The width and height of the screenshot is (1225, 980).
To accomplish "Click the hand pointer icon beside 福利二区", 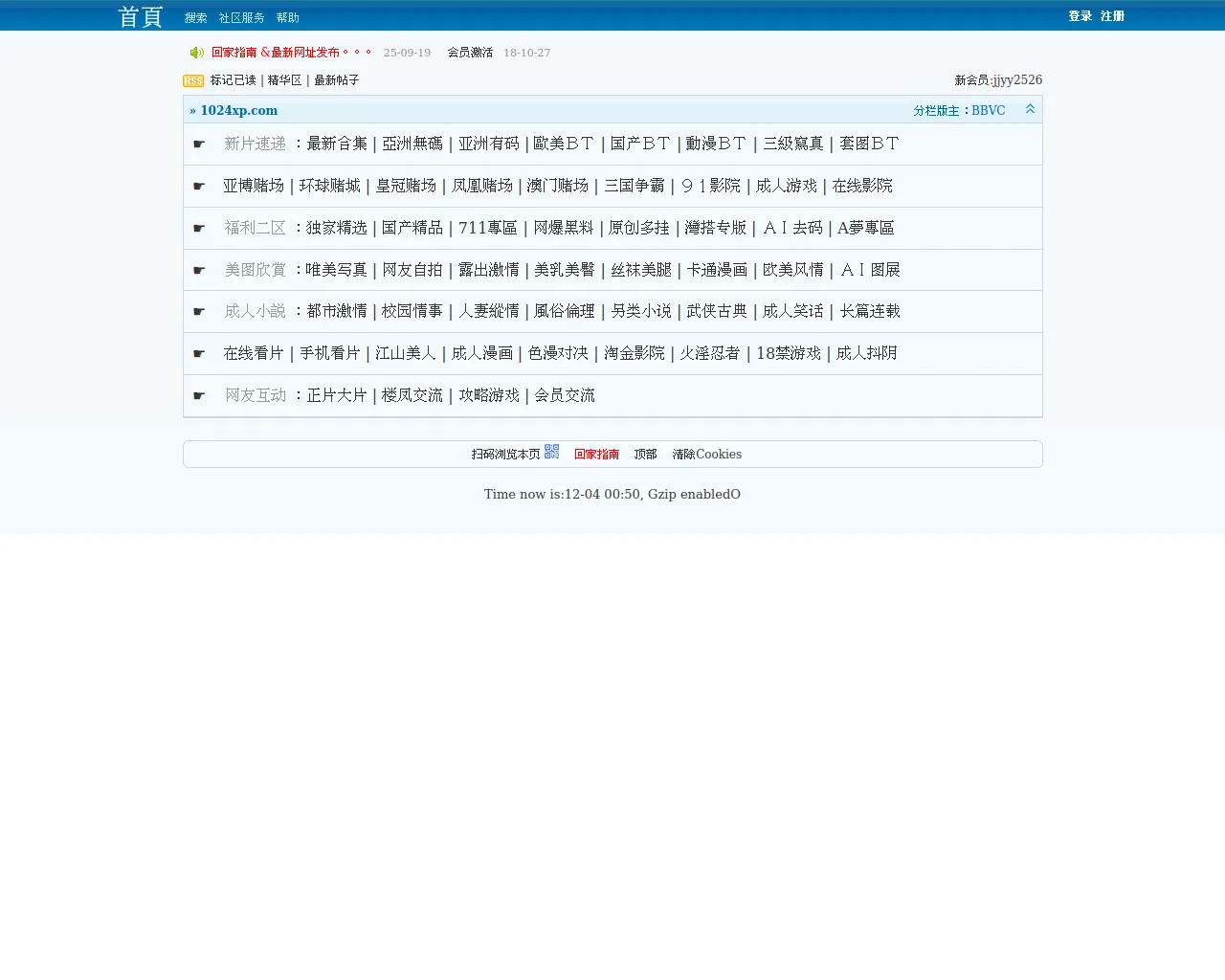I will tap(198, 228).
